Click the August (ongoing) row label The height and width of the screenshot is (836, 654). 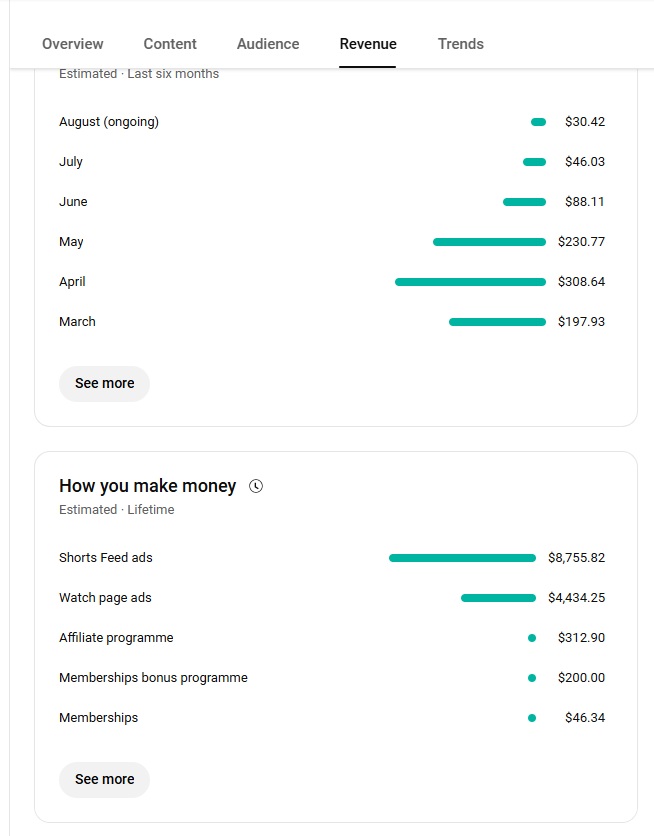109,122
